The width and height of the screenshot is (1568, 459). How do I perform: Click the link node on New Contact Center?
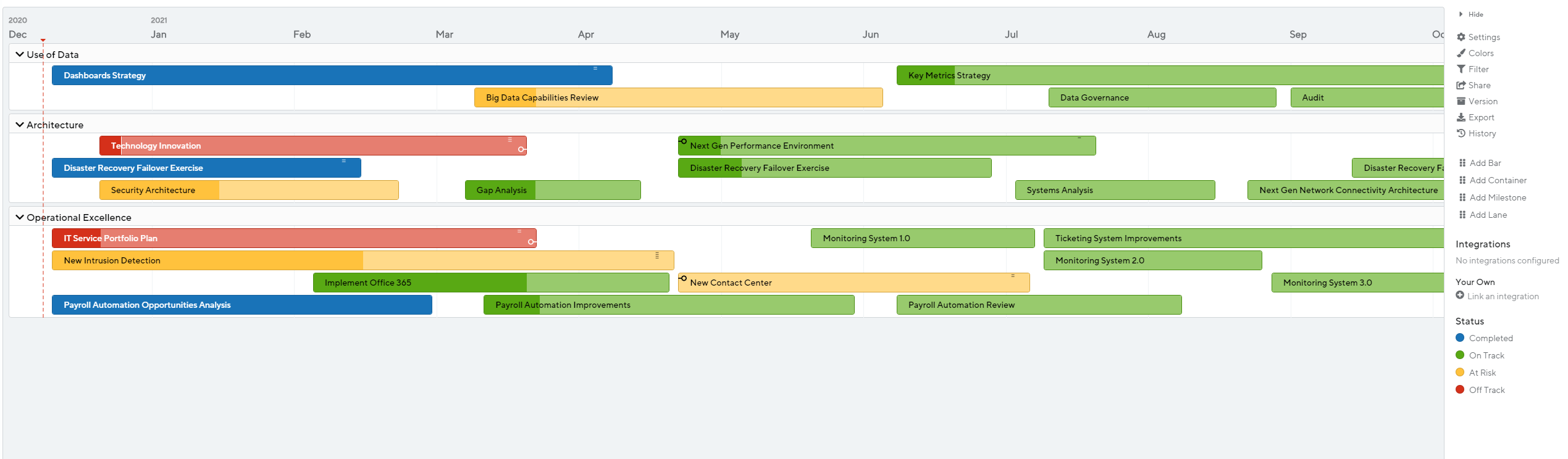click(x=683, y=278)
